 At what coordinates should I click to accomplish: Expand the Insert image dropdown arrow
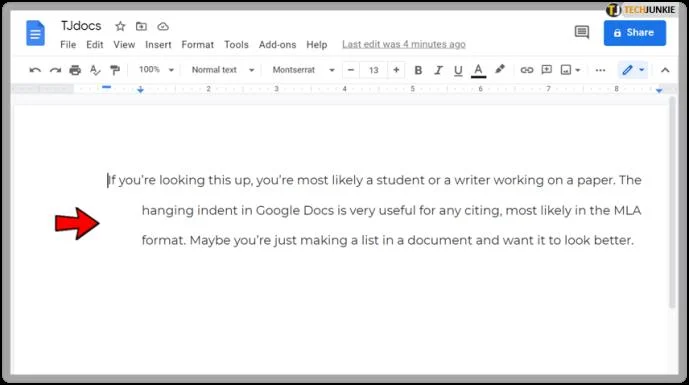pos(578,70)
